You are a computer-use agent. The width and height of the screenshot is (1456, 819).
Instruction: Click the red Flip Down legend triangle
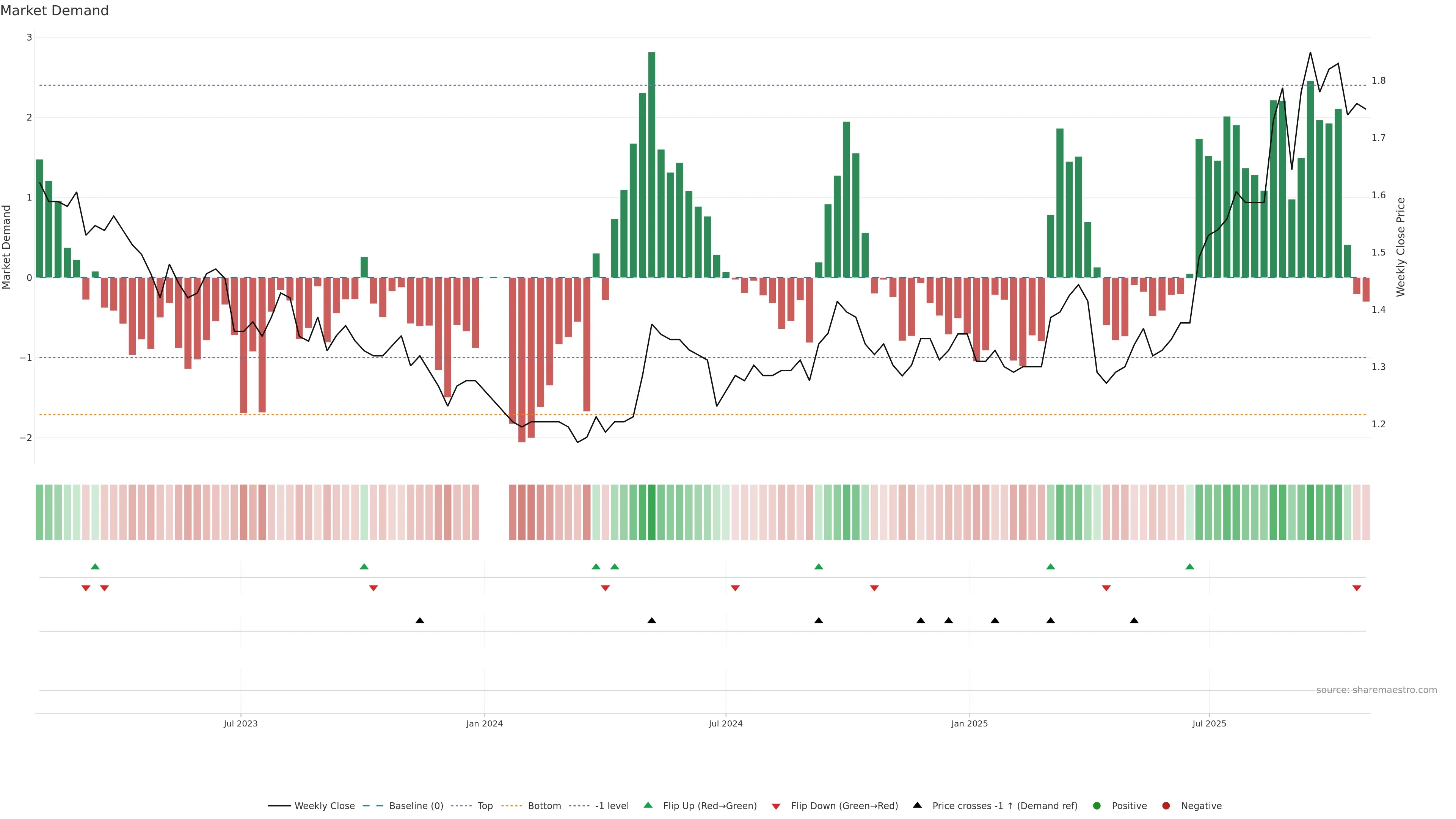click(x=775, y=806)
